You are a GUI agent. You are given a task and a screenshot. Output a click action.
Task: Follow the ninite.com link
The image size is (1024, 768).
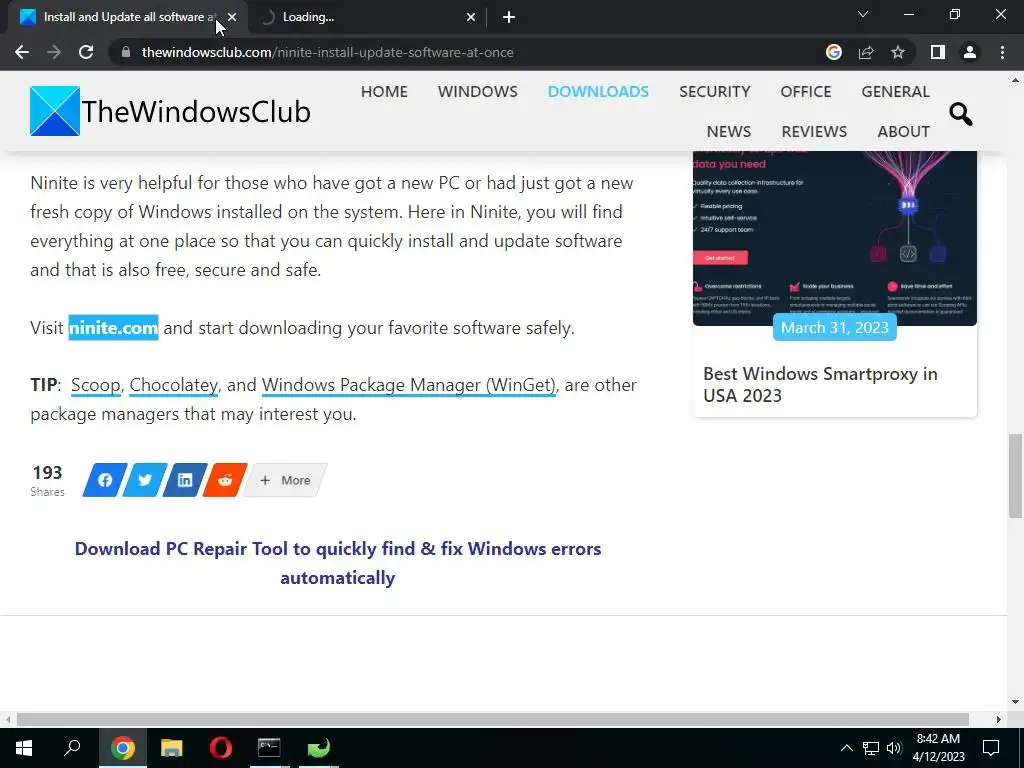coord(114,327)
